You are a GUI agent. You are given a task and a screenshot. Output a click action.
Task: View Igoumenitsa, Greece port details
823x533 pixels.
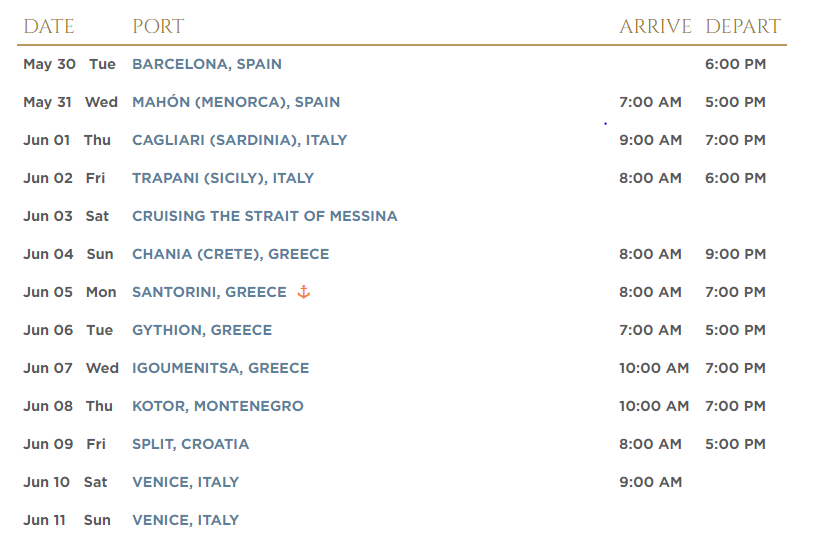point(220,368)
